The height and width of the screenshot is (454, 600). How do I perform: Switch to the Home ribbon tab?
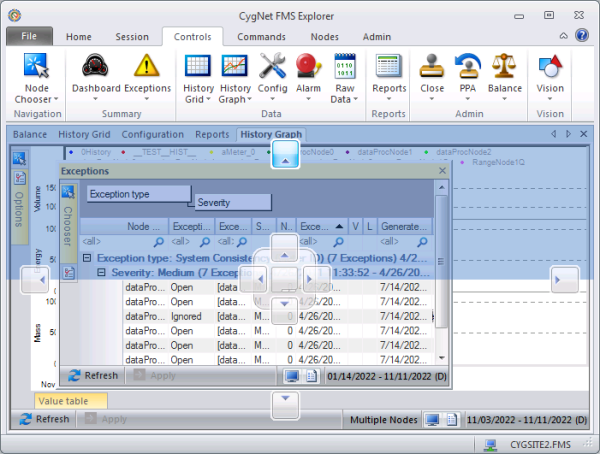point(78,37)
